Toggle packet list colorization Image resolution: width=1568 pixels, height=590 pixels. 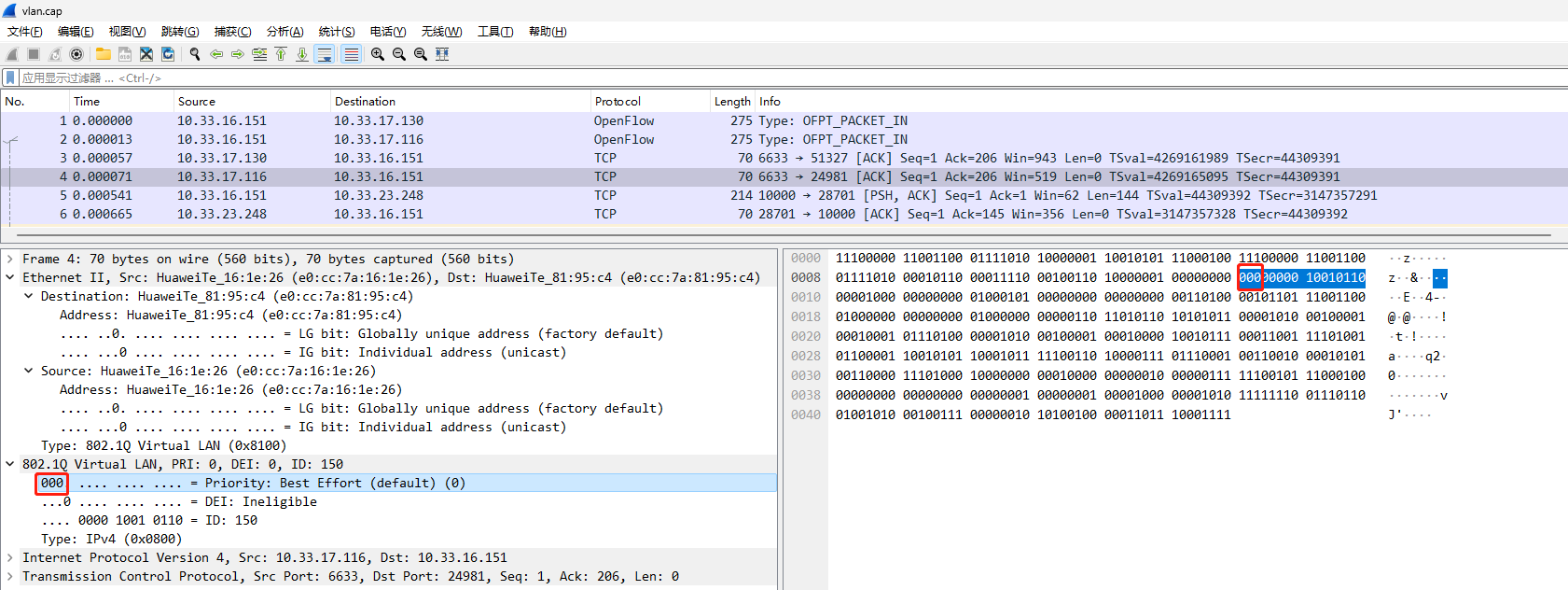tap(351, 54)
